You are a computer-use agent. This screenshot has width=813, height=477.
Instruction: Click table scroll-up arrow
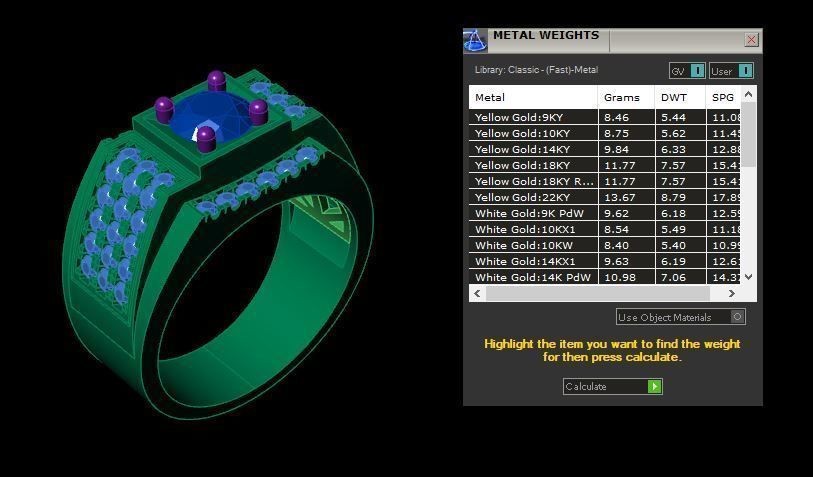(748, 94)
